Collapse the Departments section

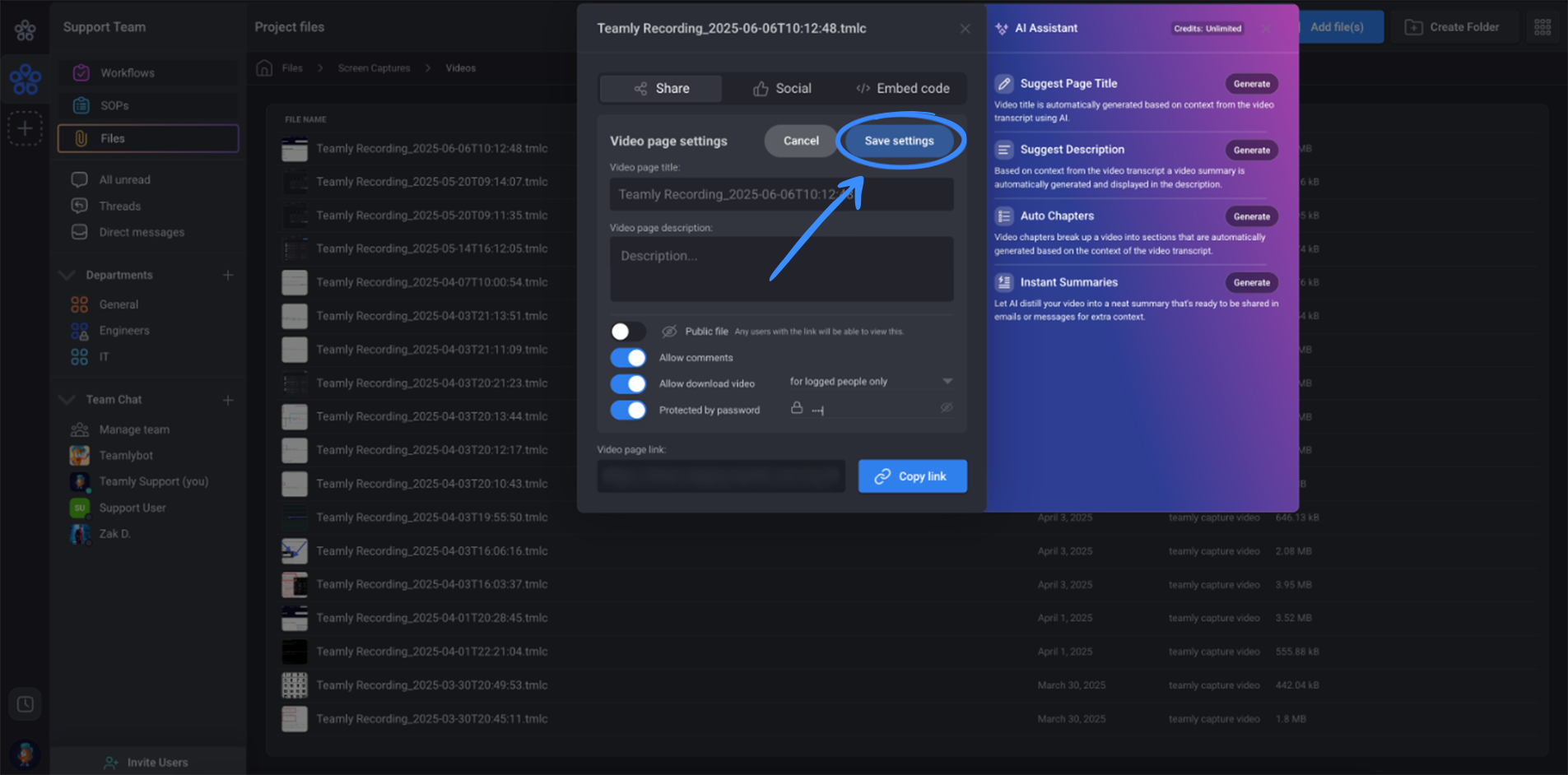(x=67, y=275)
